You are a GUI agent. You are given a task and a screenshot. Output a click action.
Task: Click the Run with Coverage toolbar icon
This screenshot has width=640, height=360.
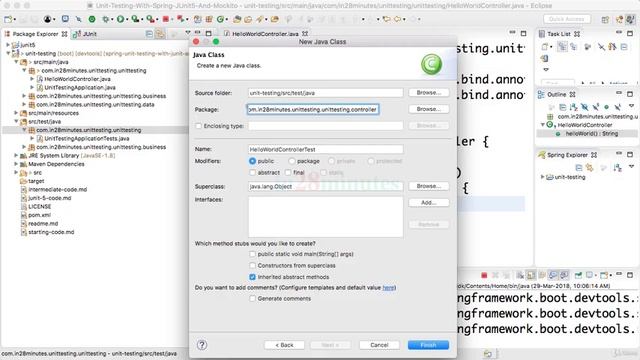pos(135,19)
